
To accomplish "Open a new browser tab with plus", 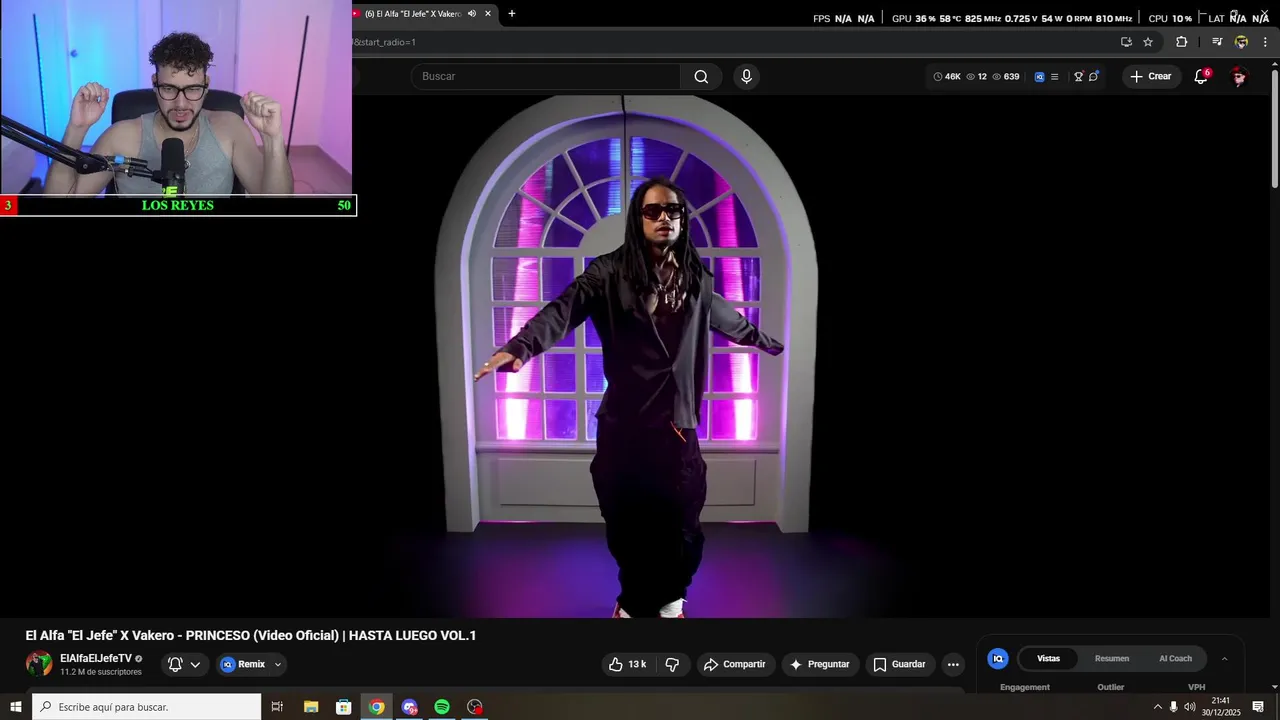I will (x=512, y=14).
